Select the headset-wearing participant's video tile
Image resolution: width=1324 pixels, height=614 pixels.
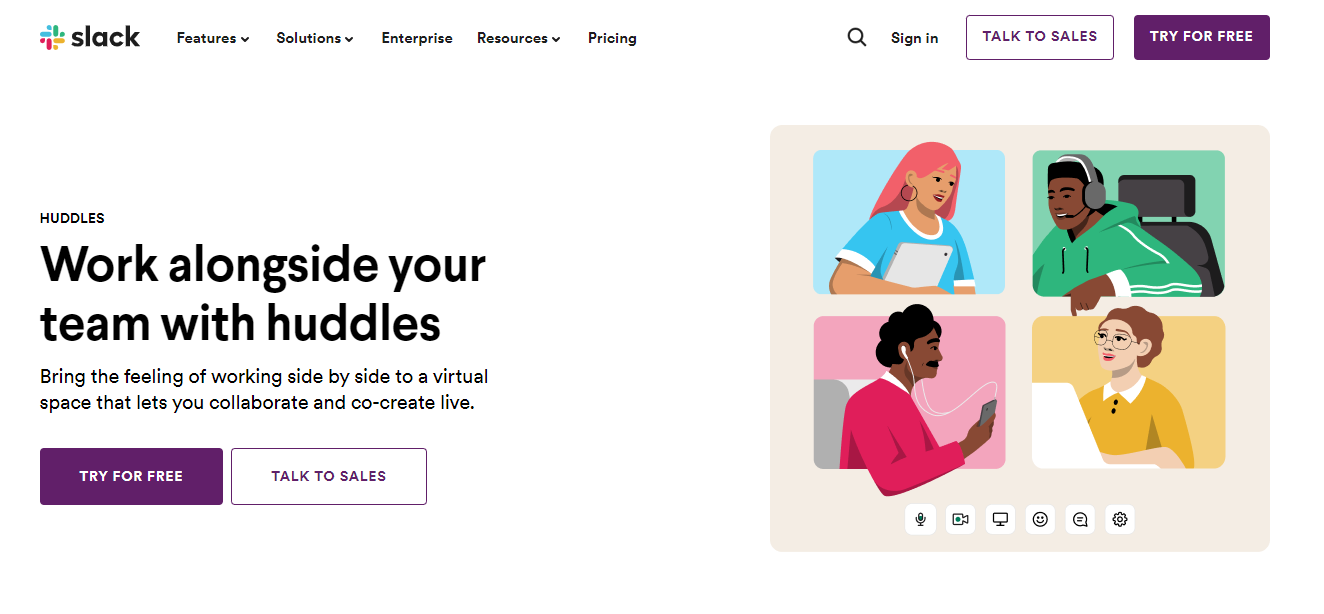coord(1128,221)
